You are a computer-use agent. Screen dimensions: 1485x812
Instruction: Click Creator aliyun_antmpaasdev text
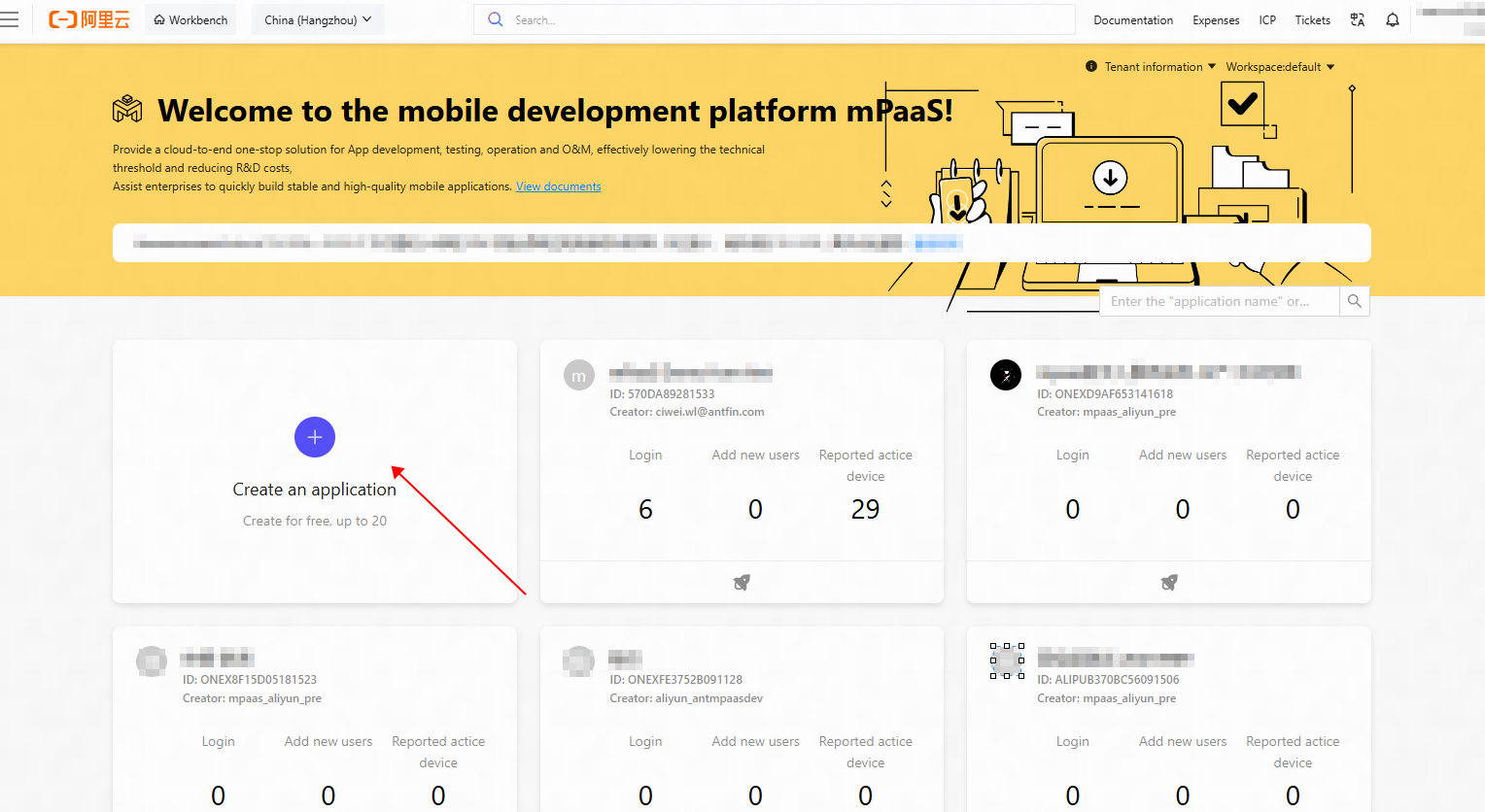click(686, 698)
